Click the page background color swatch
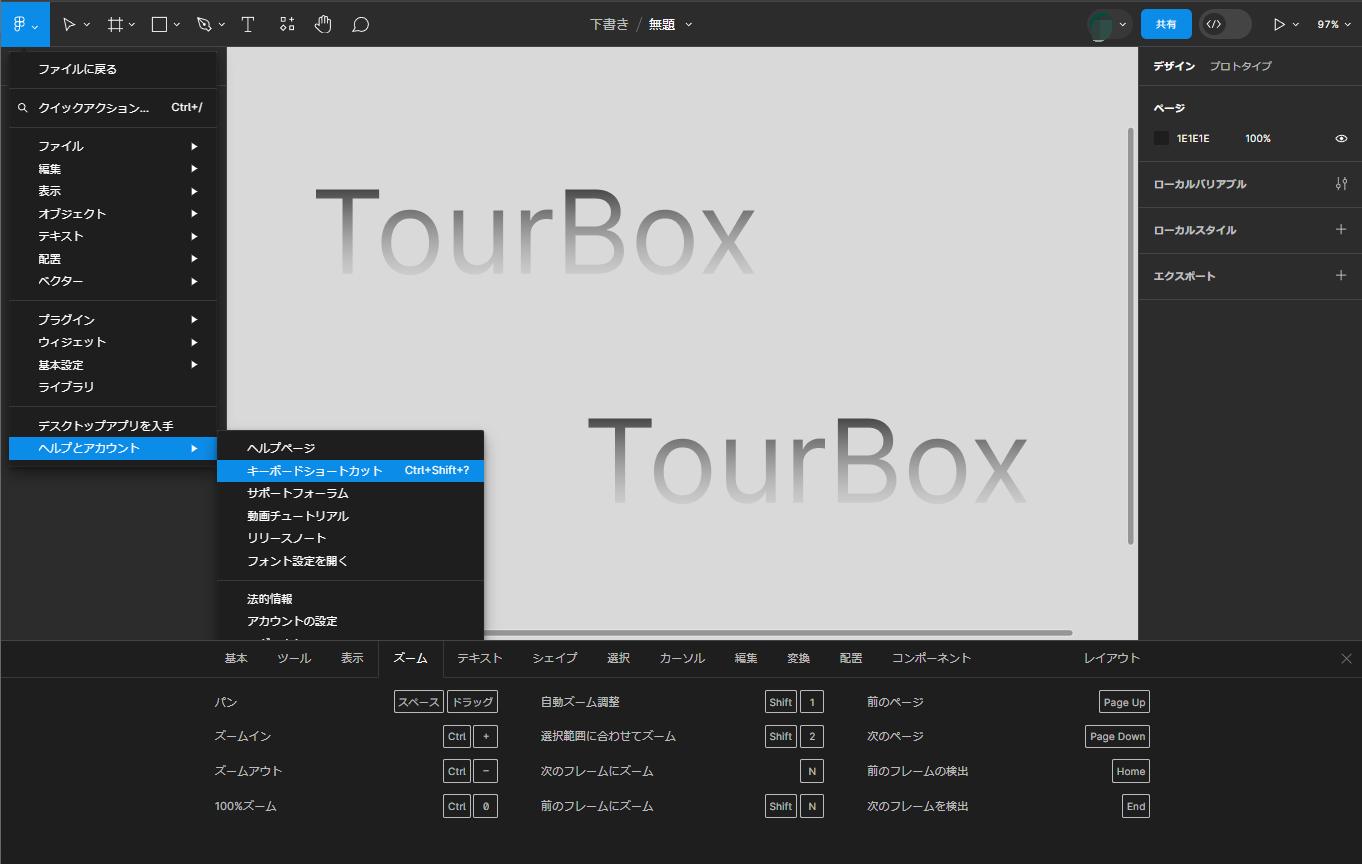 pyautogui.click(x=1161, y=139)
